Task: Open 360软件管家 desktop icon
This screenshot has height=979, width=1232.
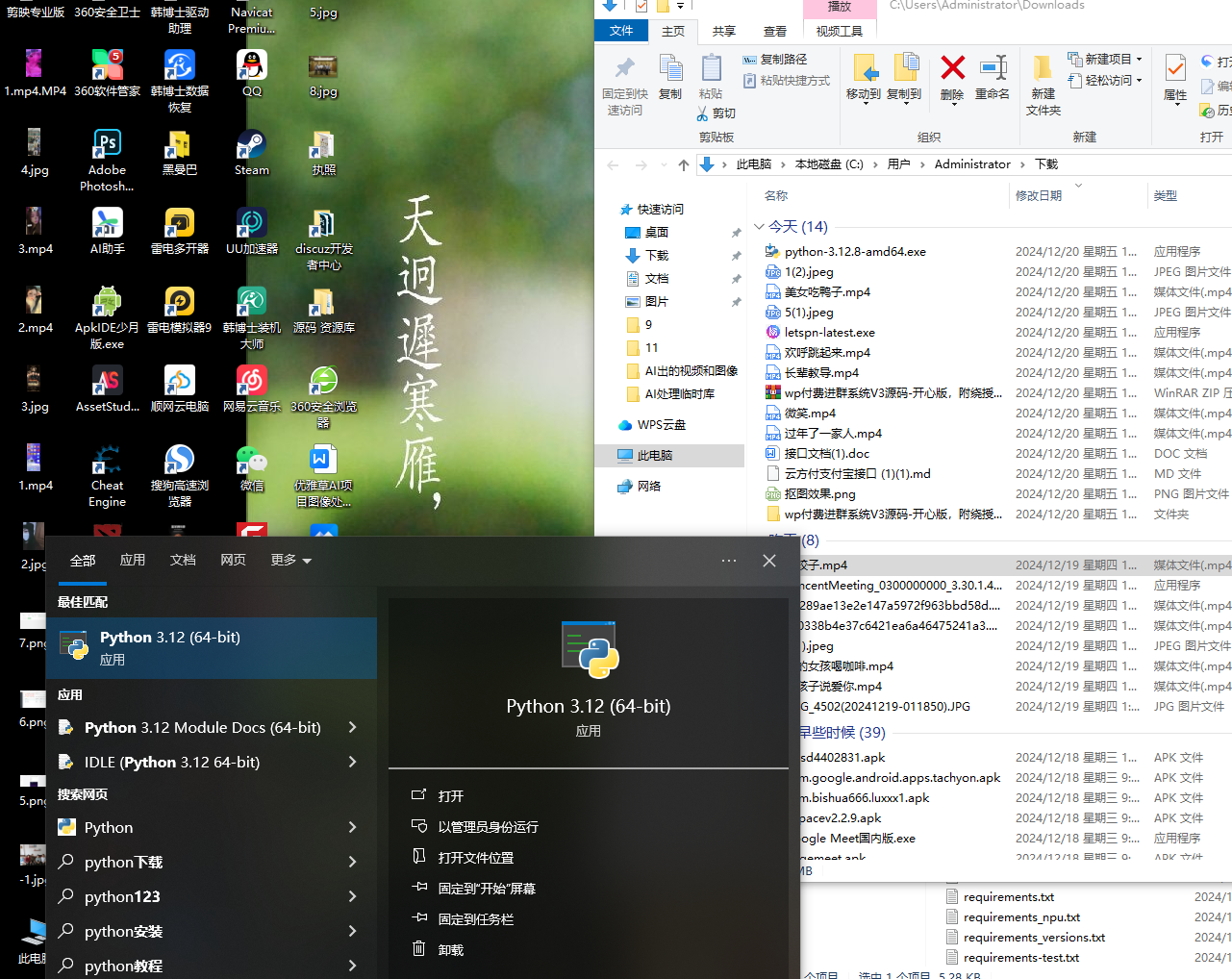Action: (x=107, y=73)
